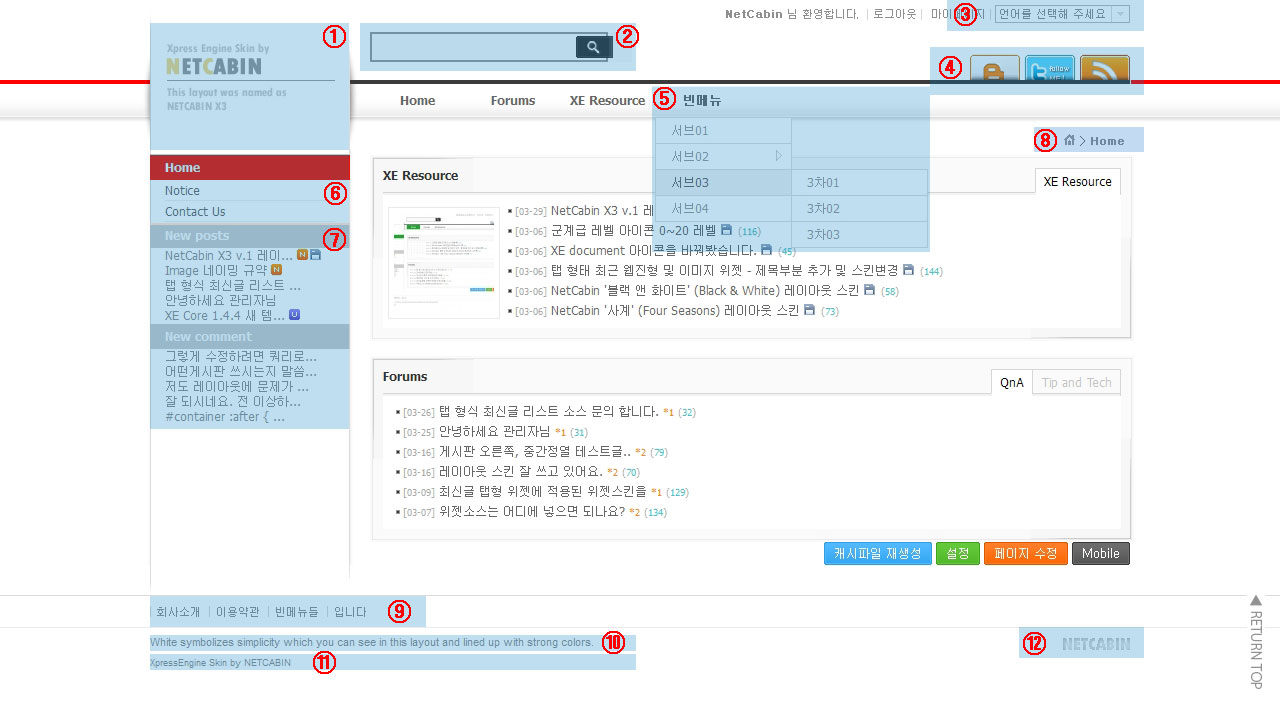Select 서브03 in the dropdown menu
The image size is (1280, 720).
[723, 183]
